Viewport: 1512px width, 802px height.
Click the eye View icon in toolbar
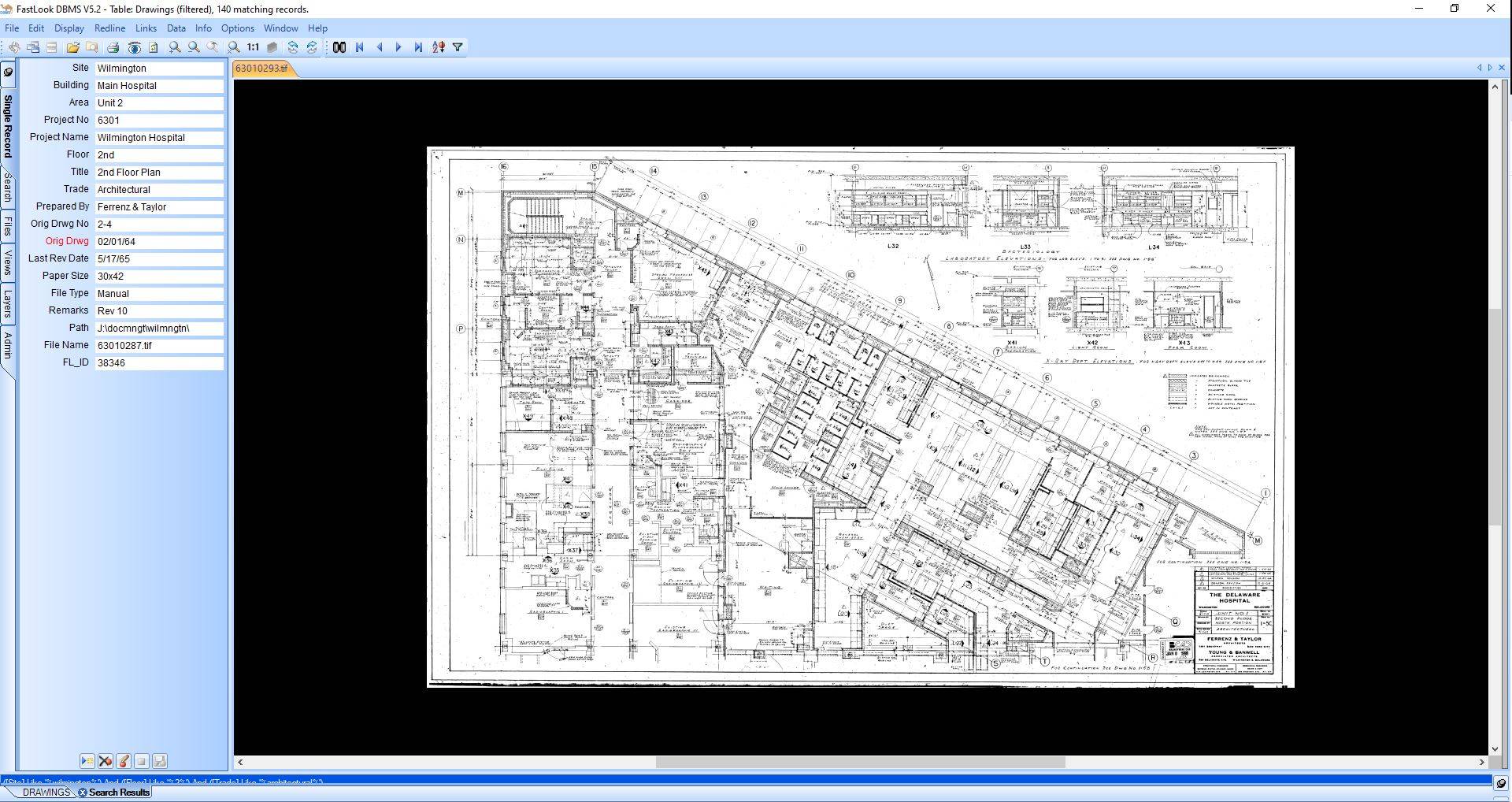[135, 47]
